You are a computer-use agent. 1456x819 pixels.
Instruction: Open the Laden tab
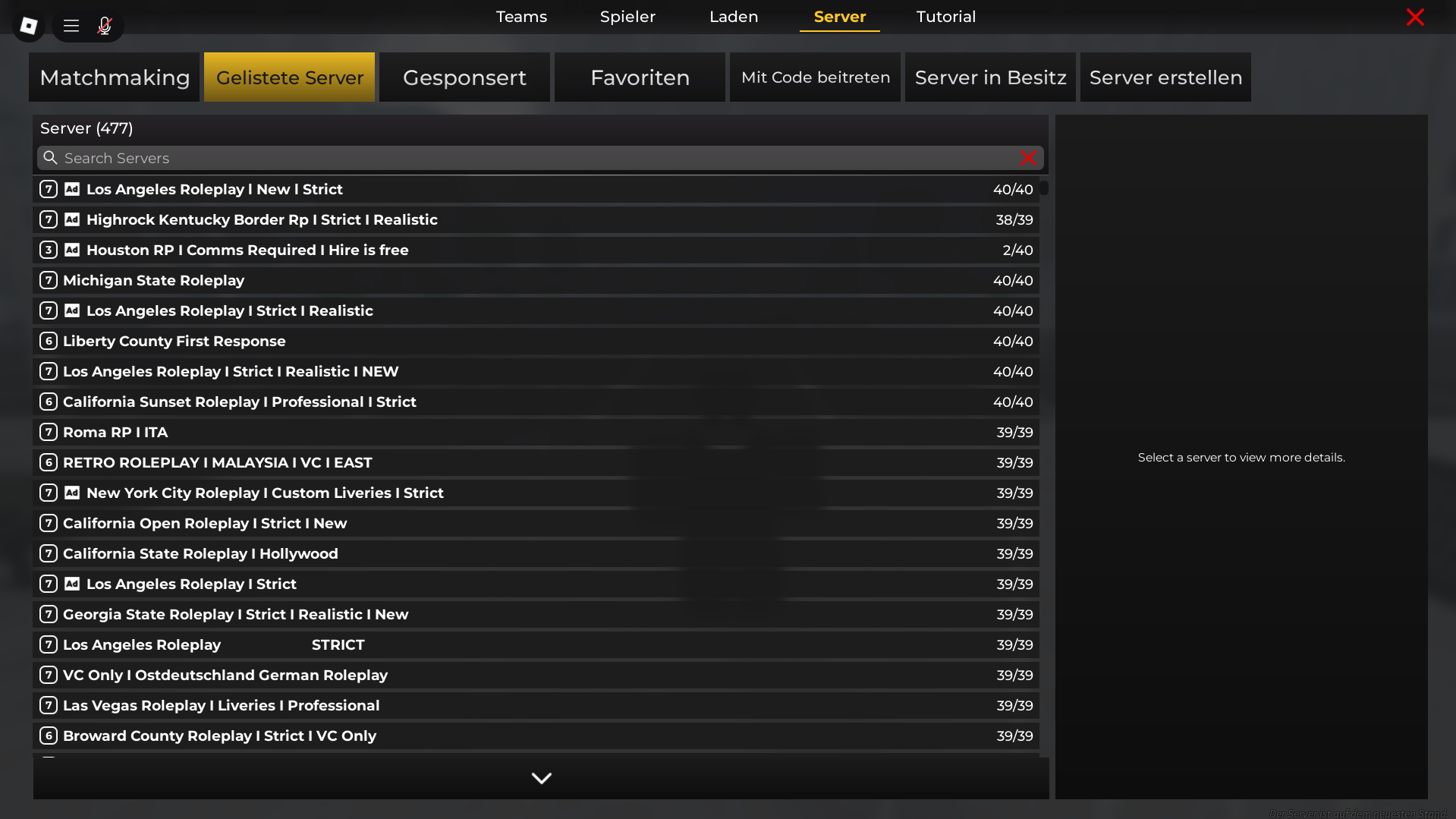(x=734, y=17)
